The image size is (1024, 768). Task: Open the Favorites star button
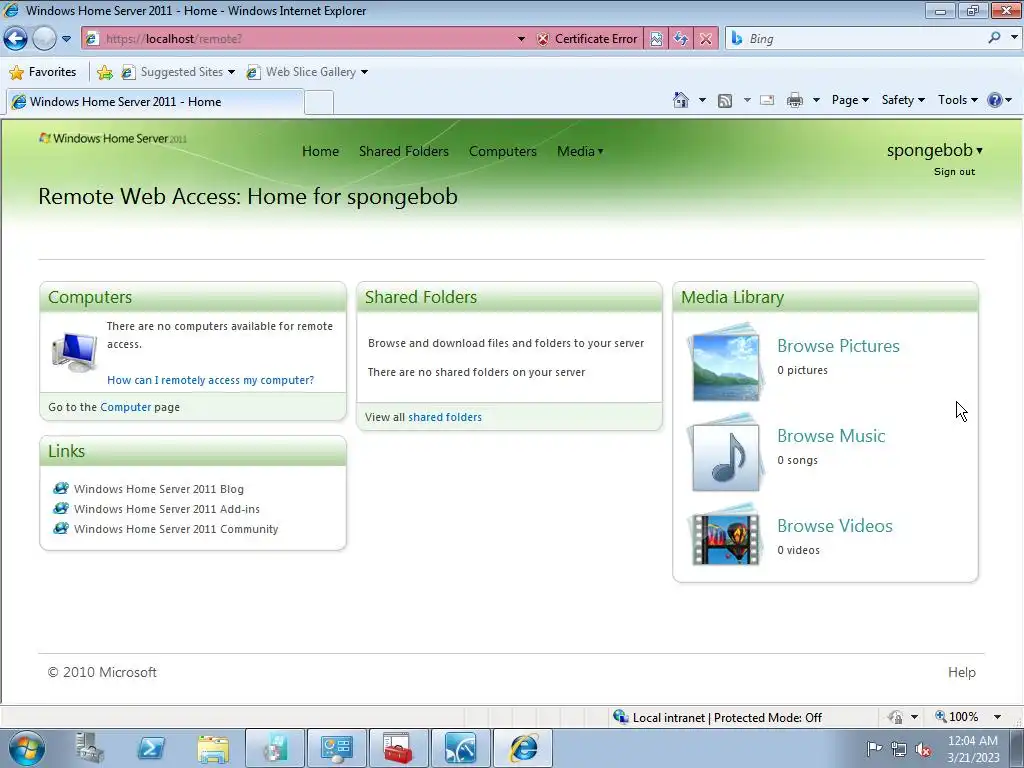pyautogui.click(x=44, y=72)
